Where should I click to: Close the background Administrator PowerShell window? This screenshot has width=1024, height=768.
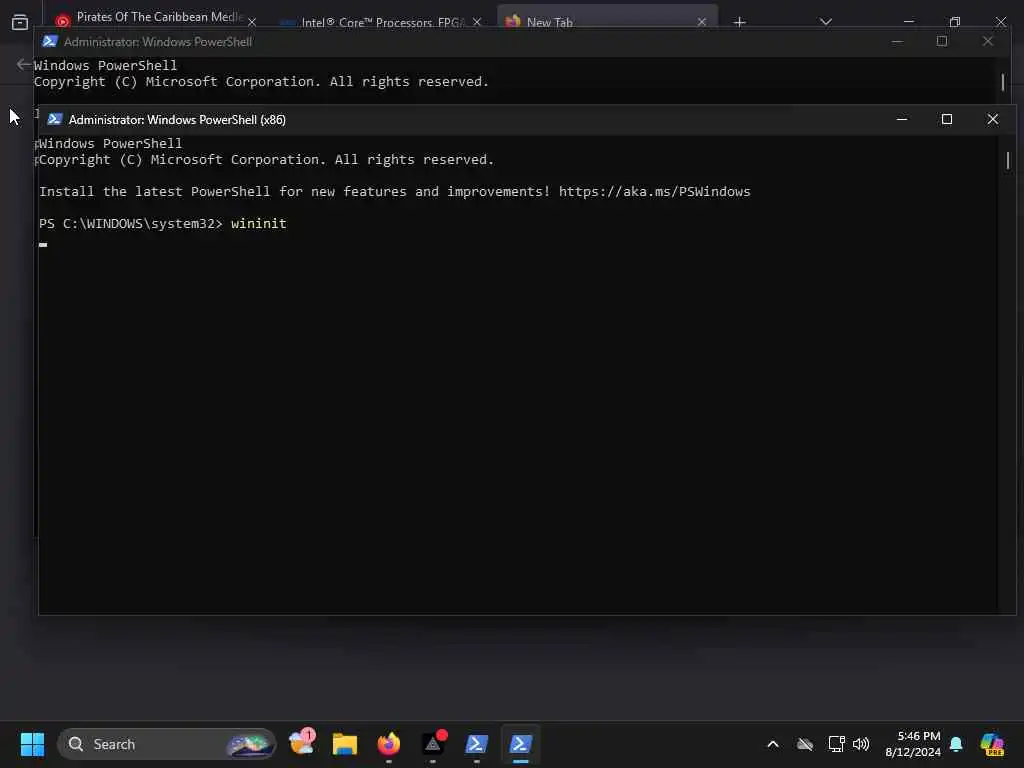987,42
